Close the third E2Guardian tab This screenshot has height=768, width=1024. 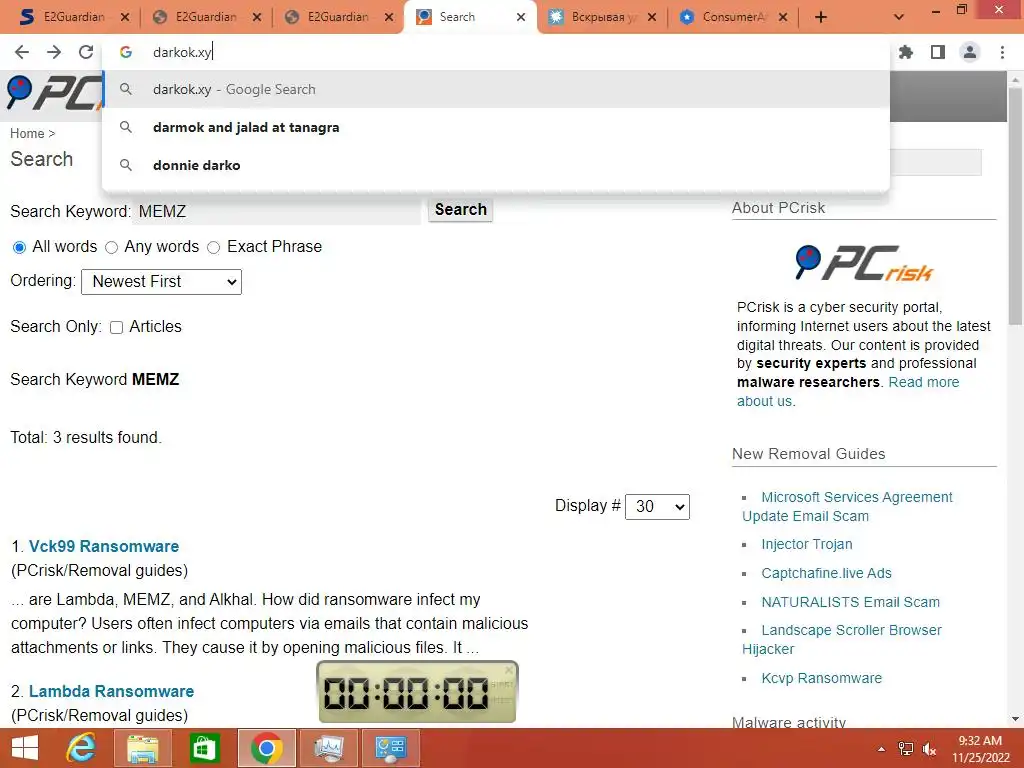(389, 18)
